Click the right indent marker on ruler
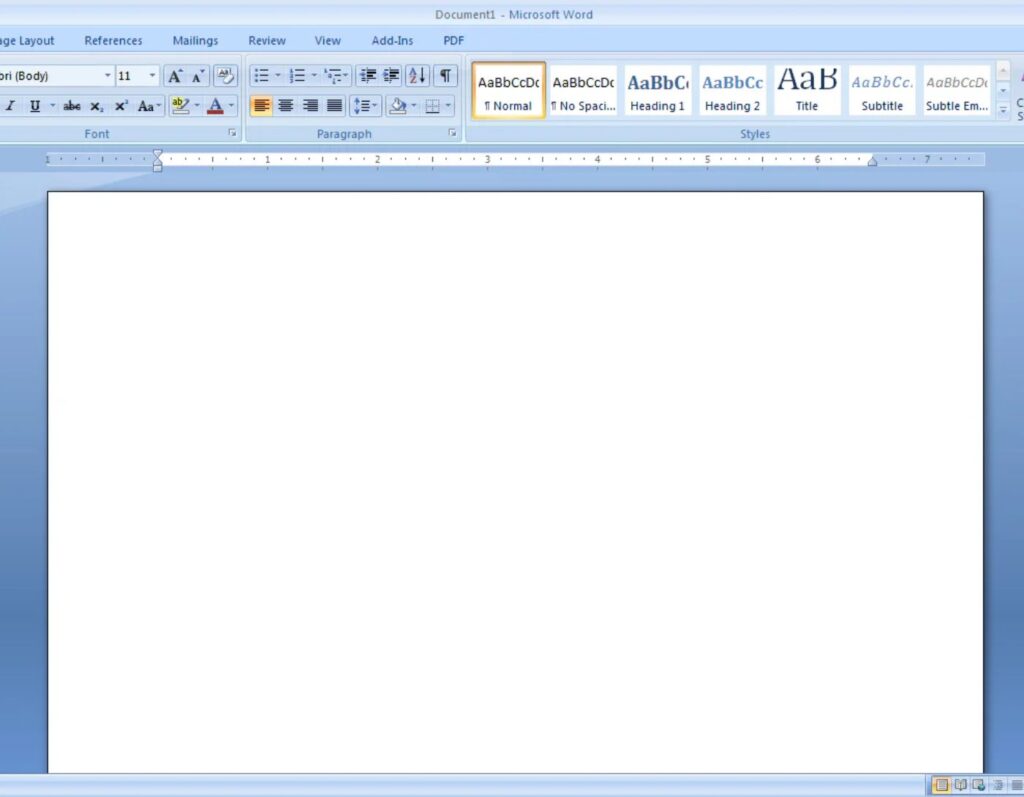This screenshot has width=1024, height=797. (x=872, y=161)
